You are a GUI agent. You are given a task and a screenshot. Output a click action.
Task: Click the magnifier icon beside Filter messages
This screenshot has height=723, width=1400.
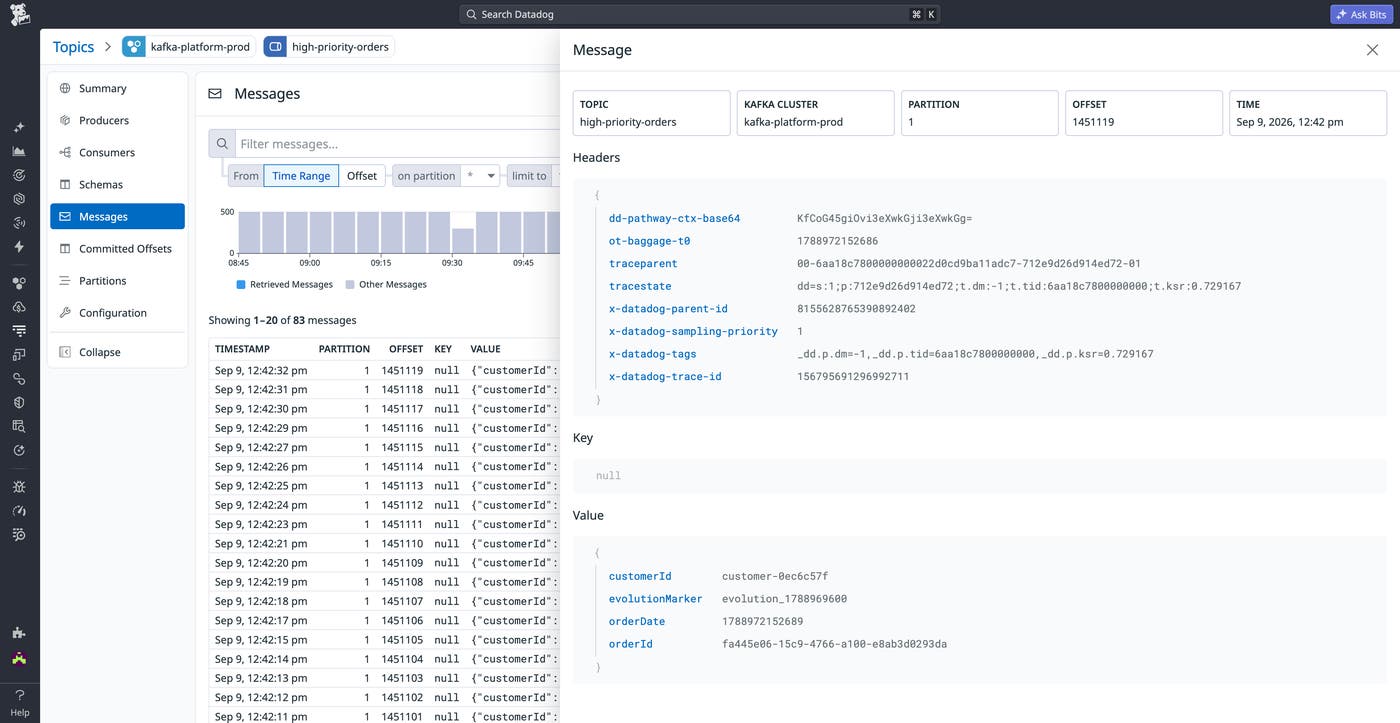click(x=222, y=144)
